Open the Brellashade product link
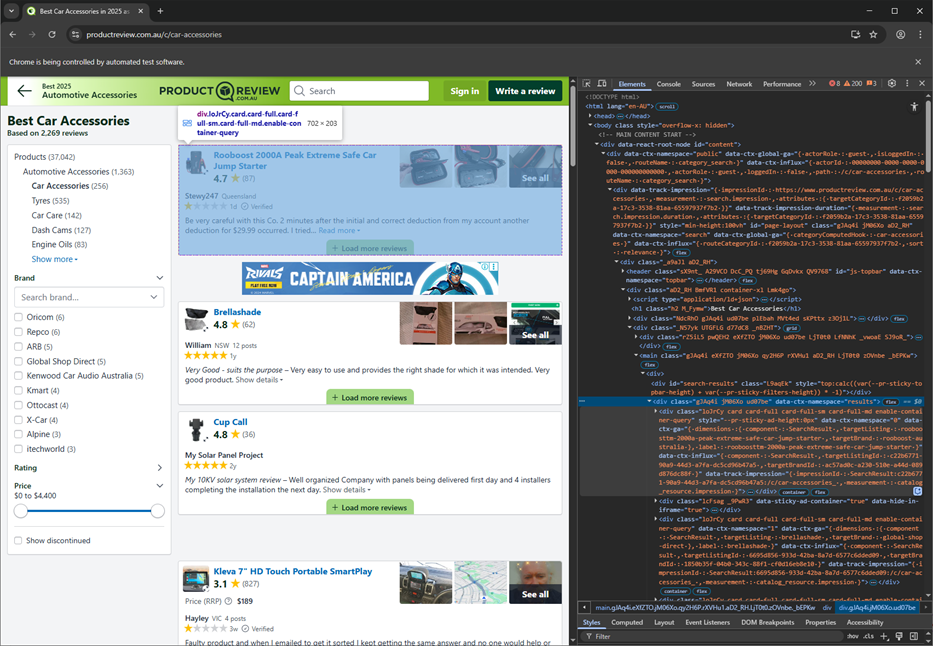The image size is (933, 646). click(x=237, y=312)
